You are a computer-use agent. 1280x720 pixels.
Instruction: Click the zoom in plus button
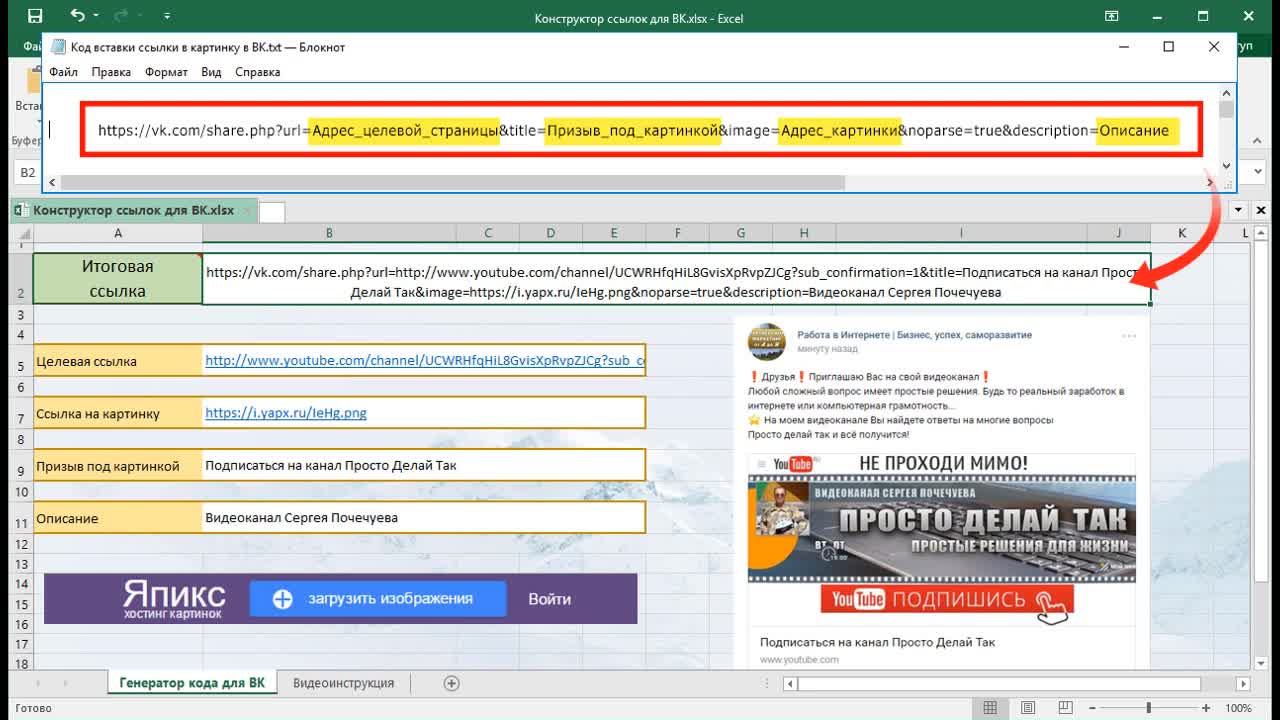click(1207, 708)
